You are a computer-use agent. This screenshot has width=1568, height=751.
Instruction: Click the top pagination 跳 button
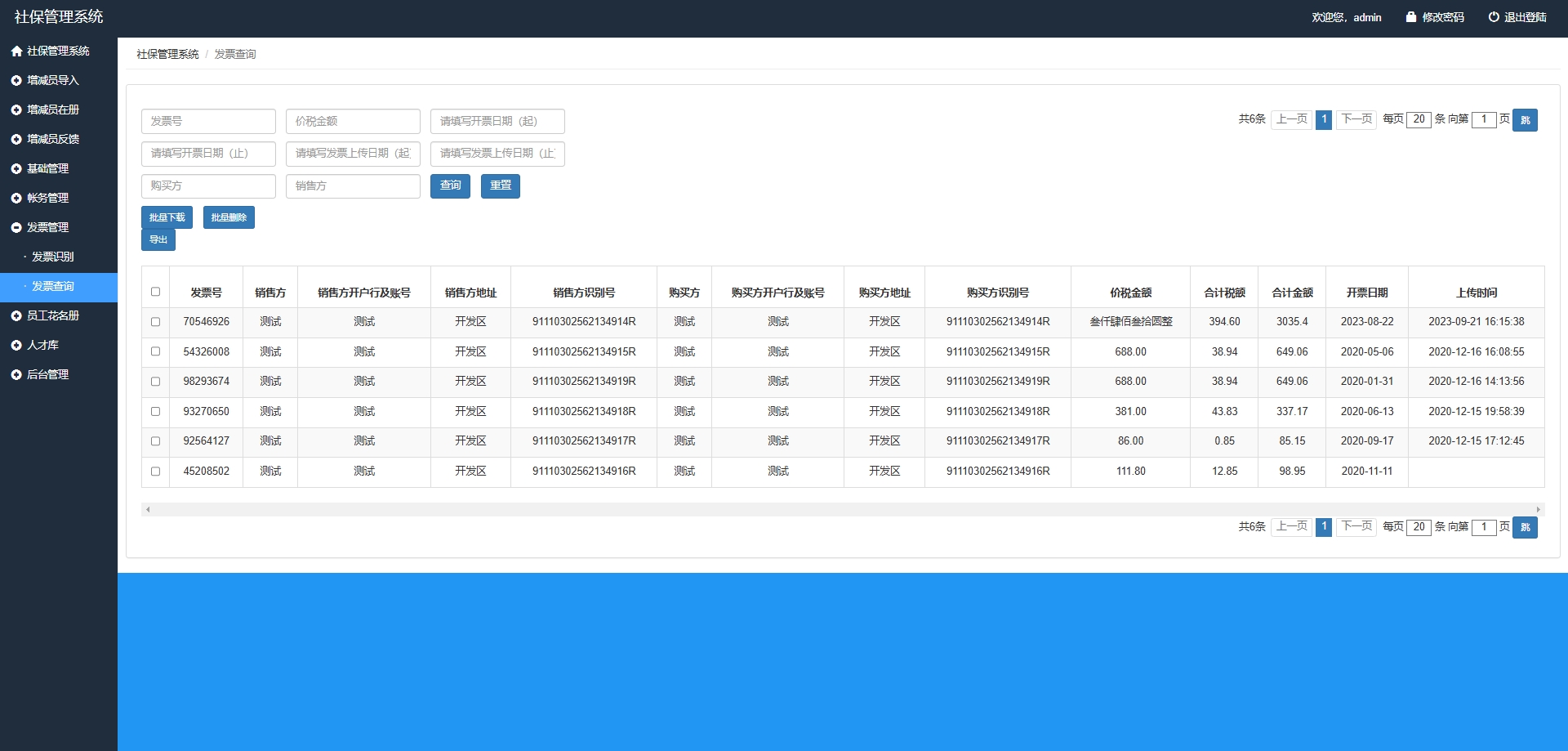pyautogui.click(x=1525, y=120)
